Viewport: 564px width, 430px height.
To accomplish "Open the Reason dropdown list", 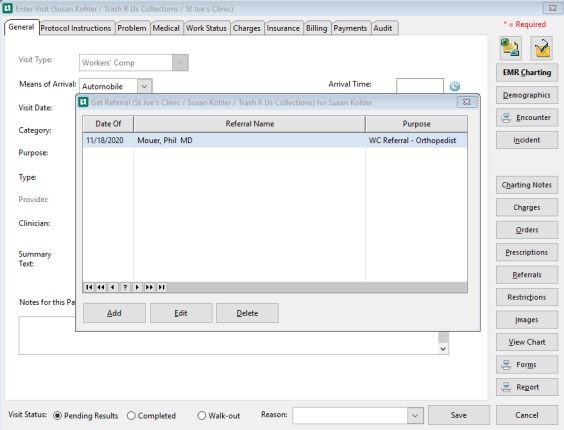I will point(415,416).
